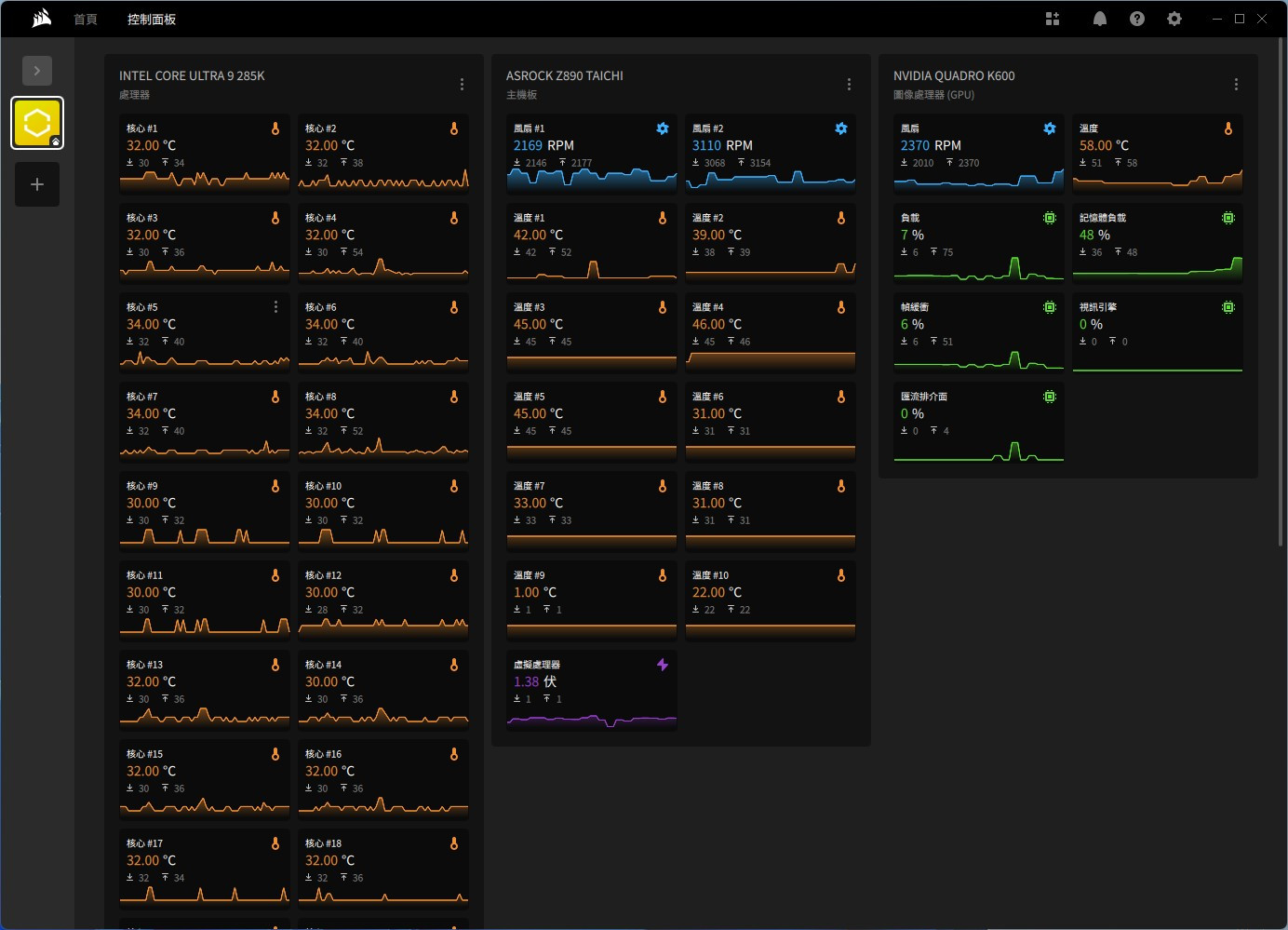
Task: Click thermometer icon on 核心 #18 tile
Action: point(454,843)
